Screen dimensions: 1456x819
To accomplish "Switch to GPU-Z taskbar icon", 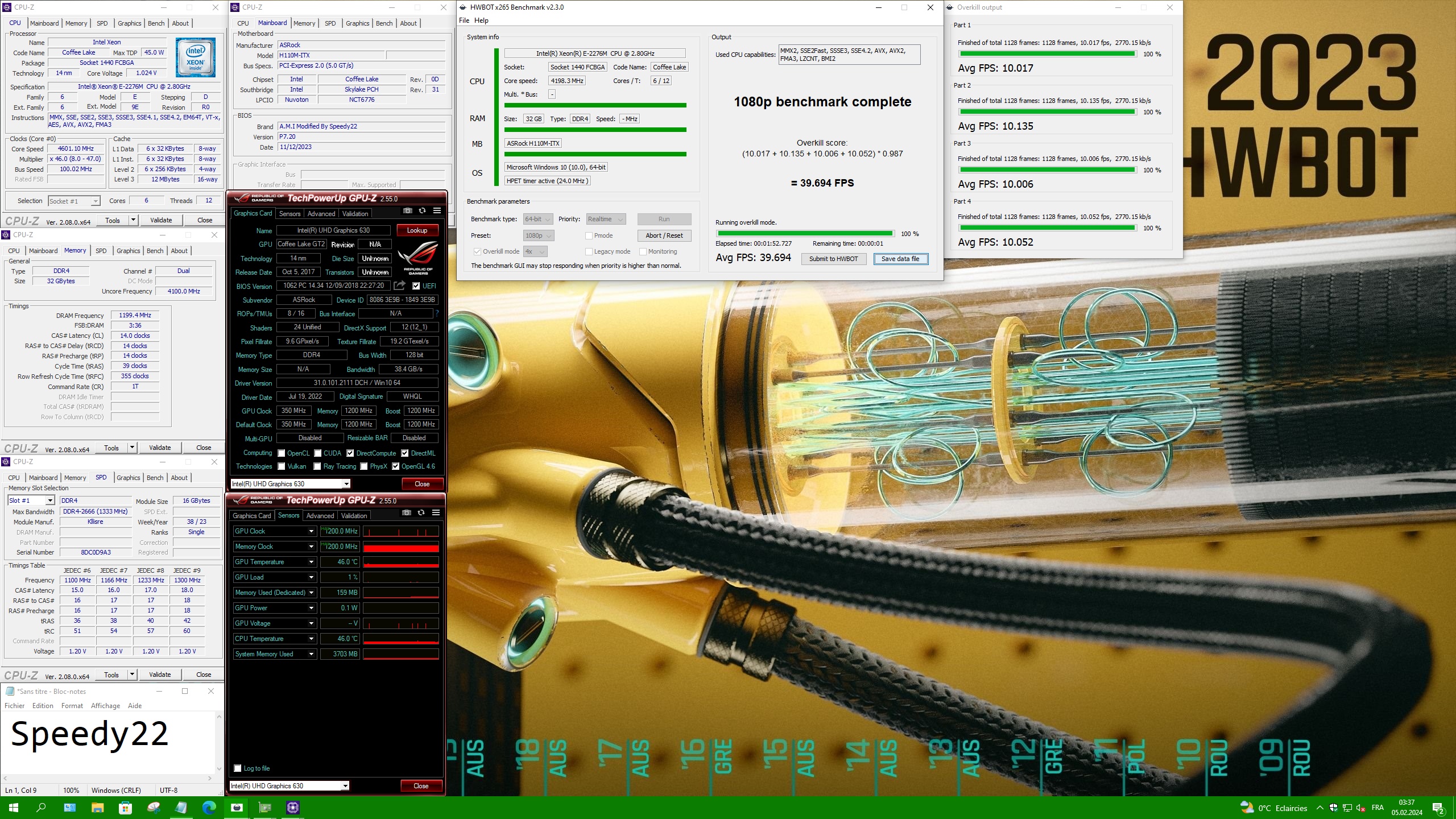I will click(x=264, y=808).
